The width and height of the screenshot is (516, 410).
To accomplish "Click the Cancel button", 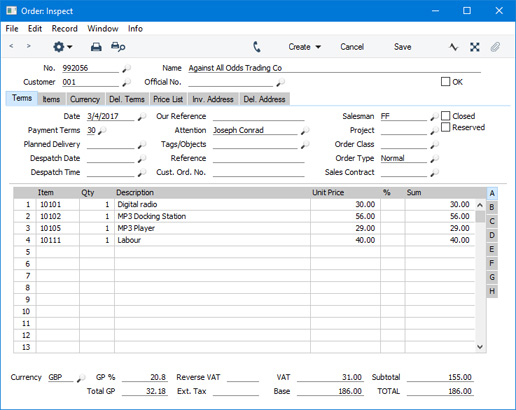I will 352,47.
